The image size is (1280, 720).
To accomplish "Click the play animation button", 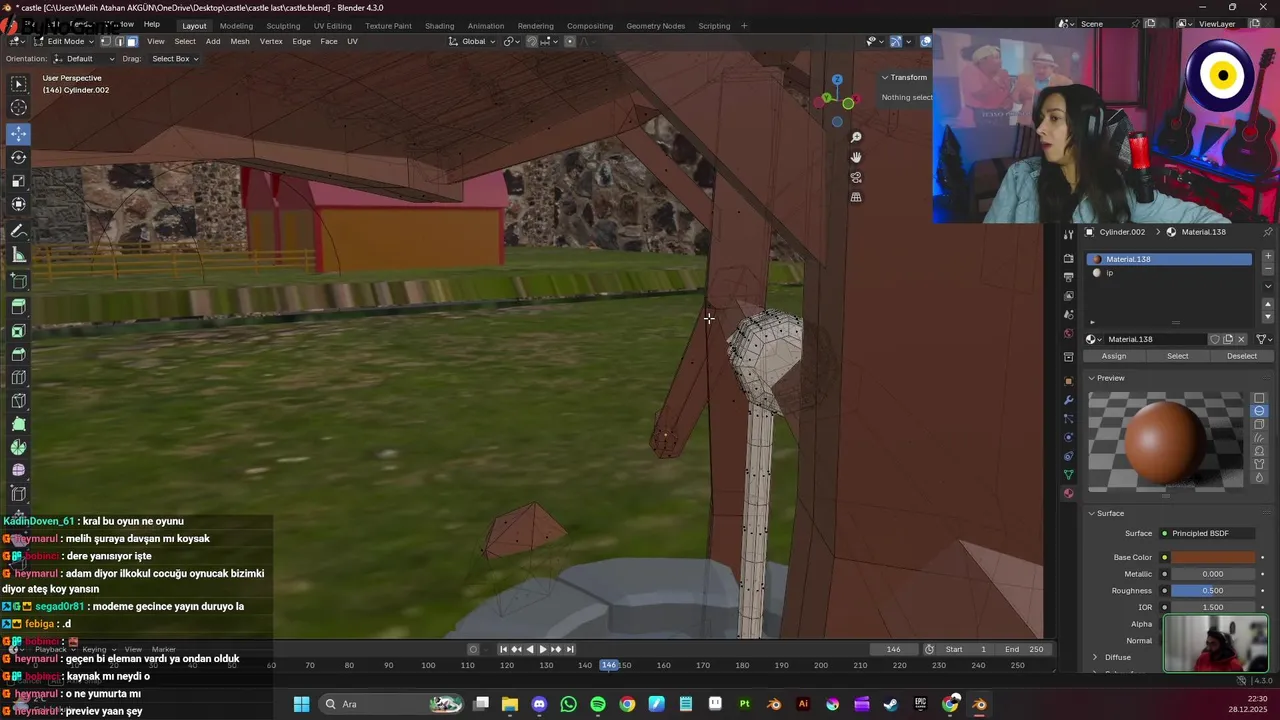I will (543, 649).
